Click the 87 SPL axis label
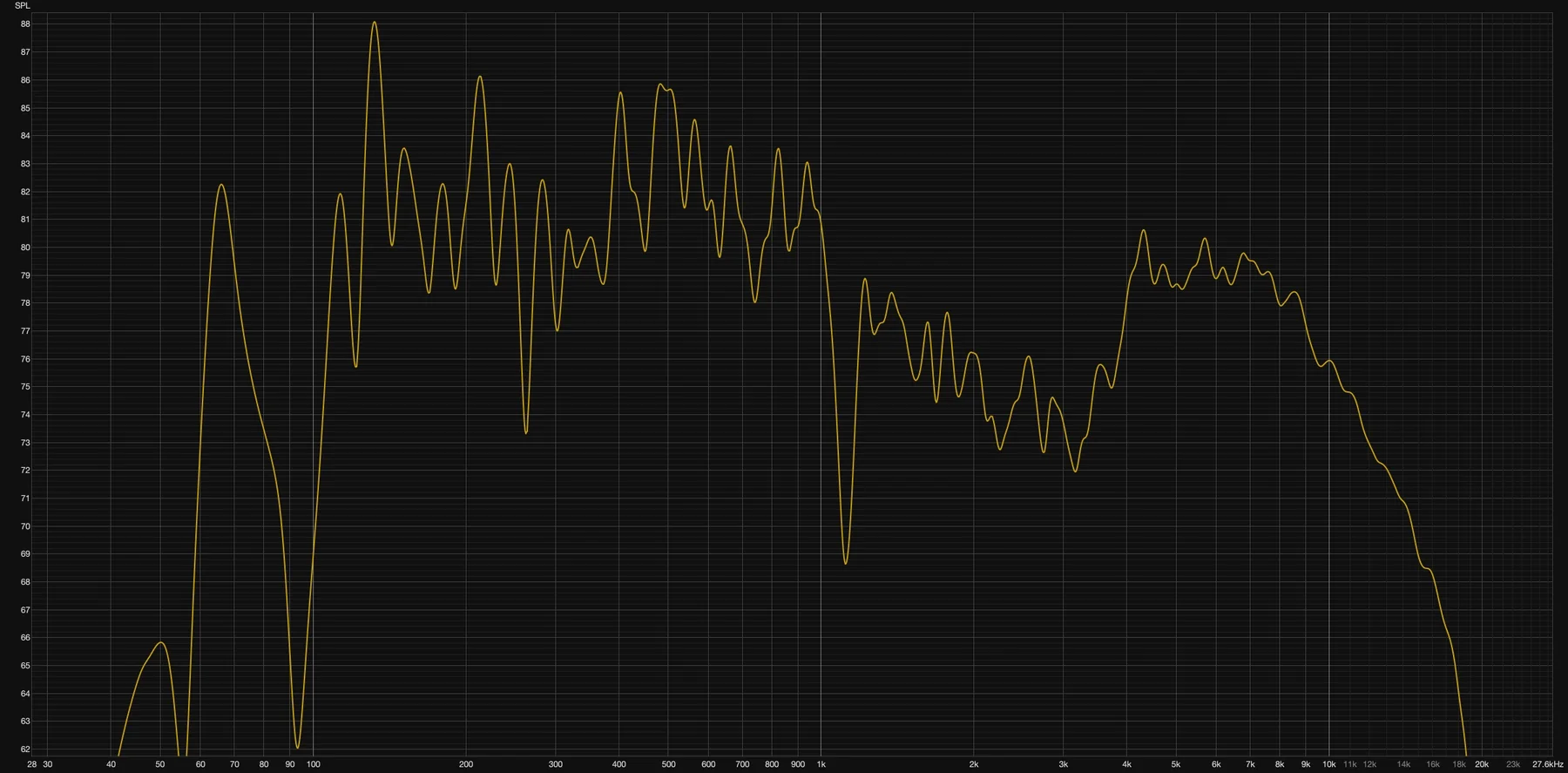This screenshot has height=773, width=1568. [x=25, y=52]
